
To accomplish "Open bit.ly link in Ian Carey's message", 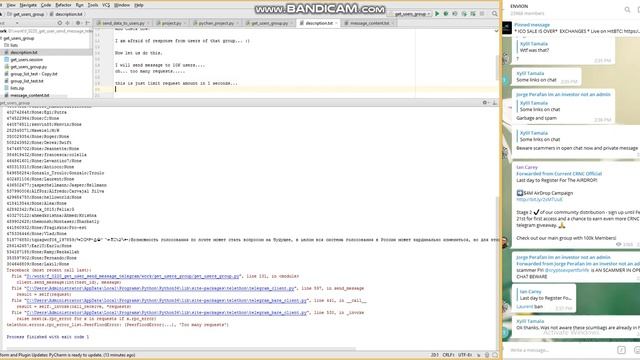I will (x=540, y=200).
